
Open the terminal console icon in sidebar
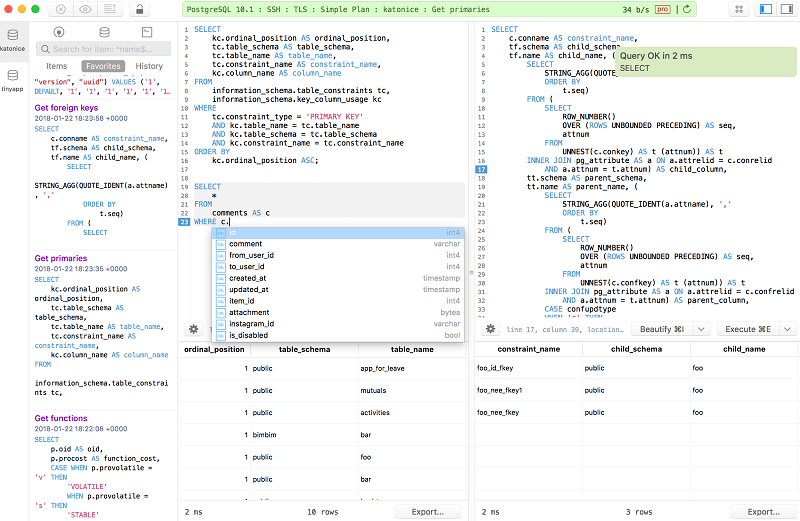click(147, 33)
